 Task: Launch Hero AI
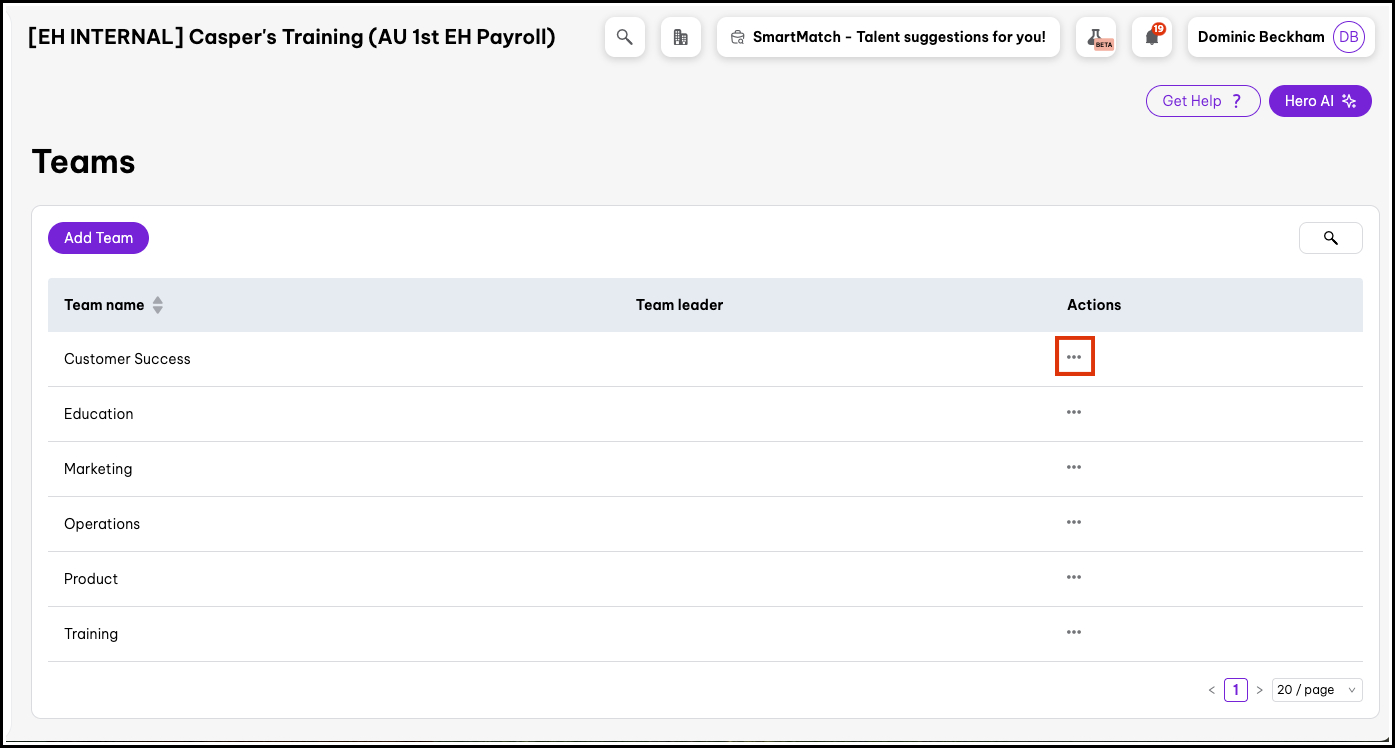click(x=1319, y=101)
